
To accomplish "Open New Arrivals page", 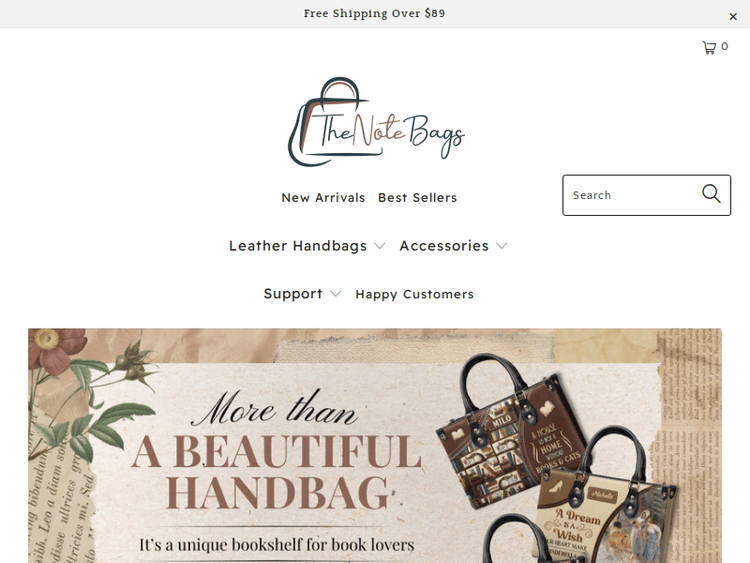I will tap(323, 198).
